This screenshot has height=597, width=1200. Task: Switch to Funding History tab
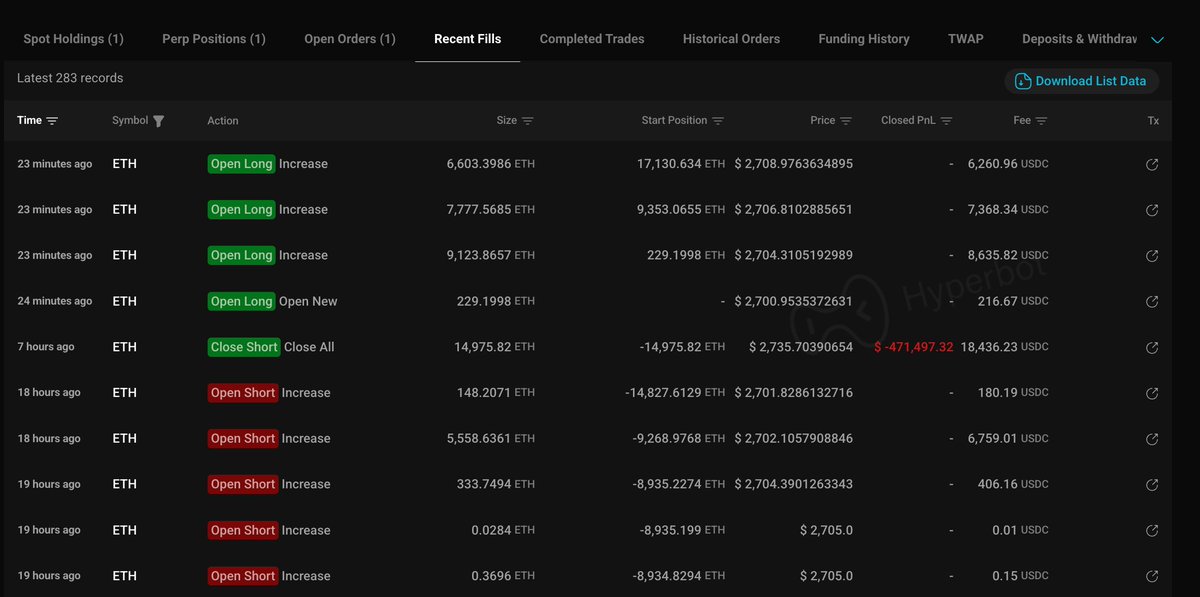pyautogui.click(x=864, y=39)
